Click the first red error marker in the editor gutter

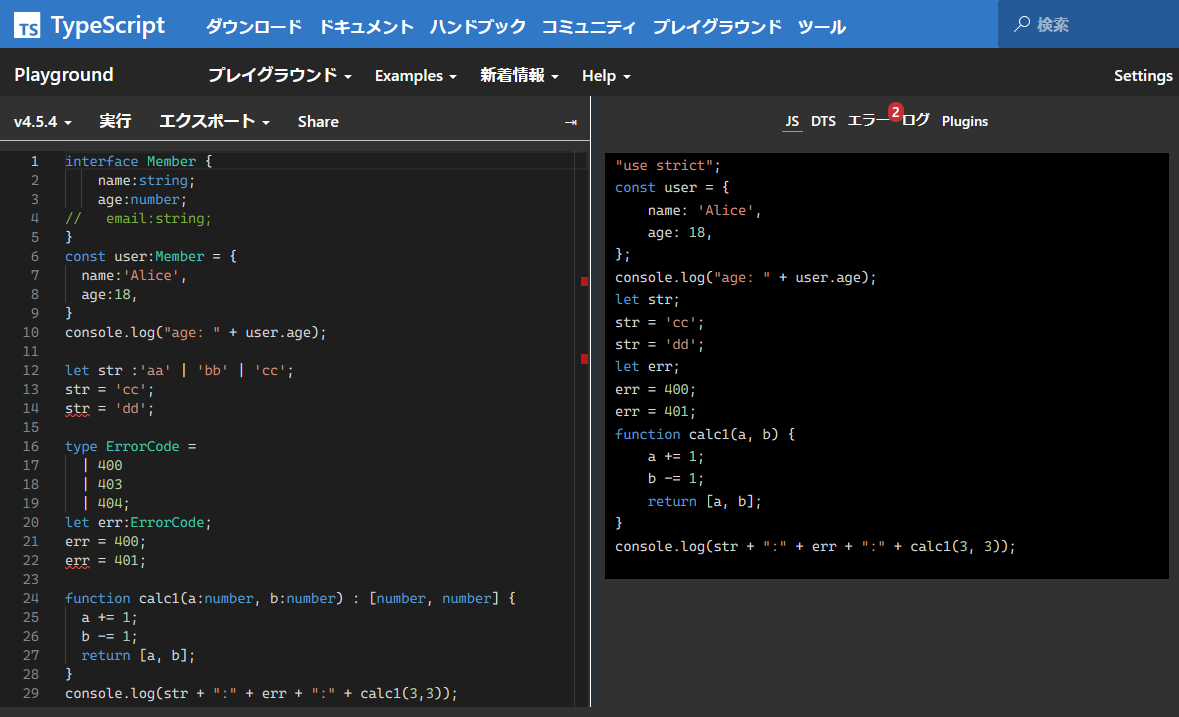point(584,282)
